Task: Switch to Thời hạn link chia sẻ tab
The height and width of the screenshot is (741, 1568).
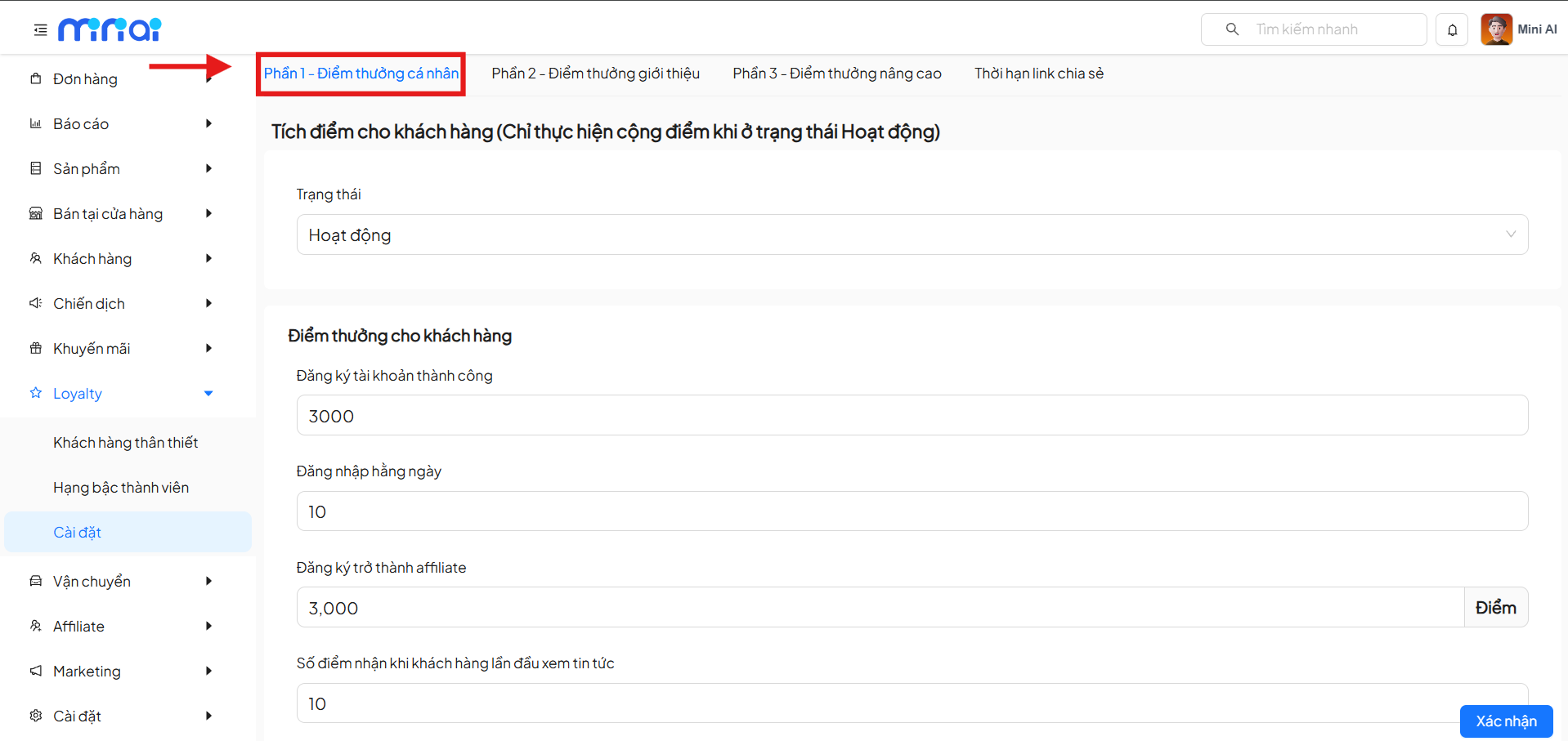Action: point(1038,74)
